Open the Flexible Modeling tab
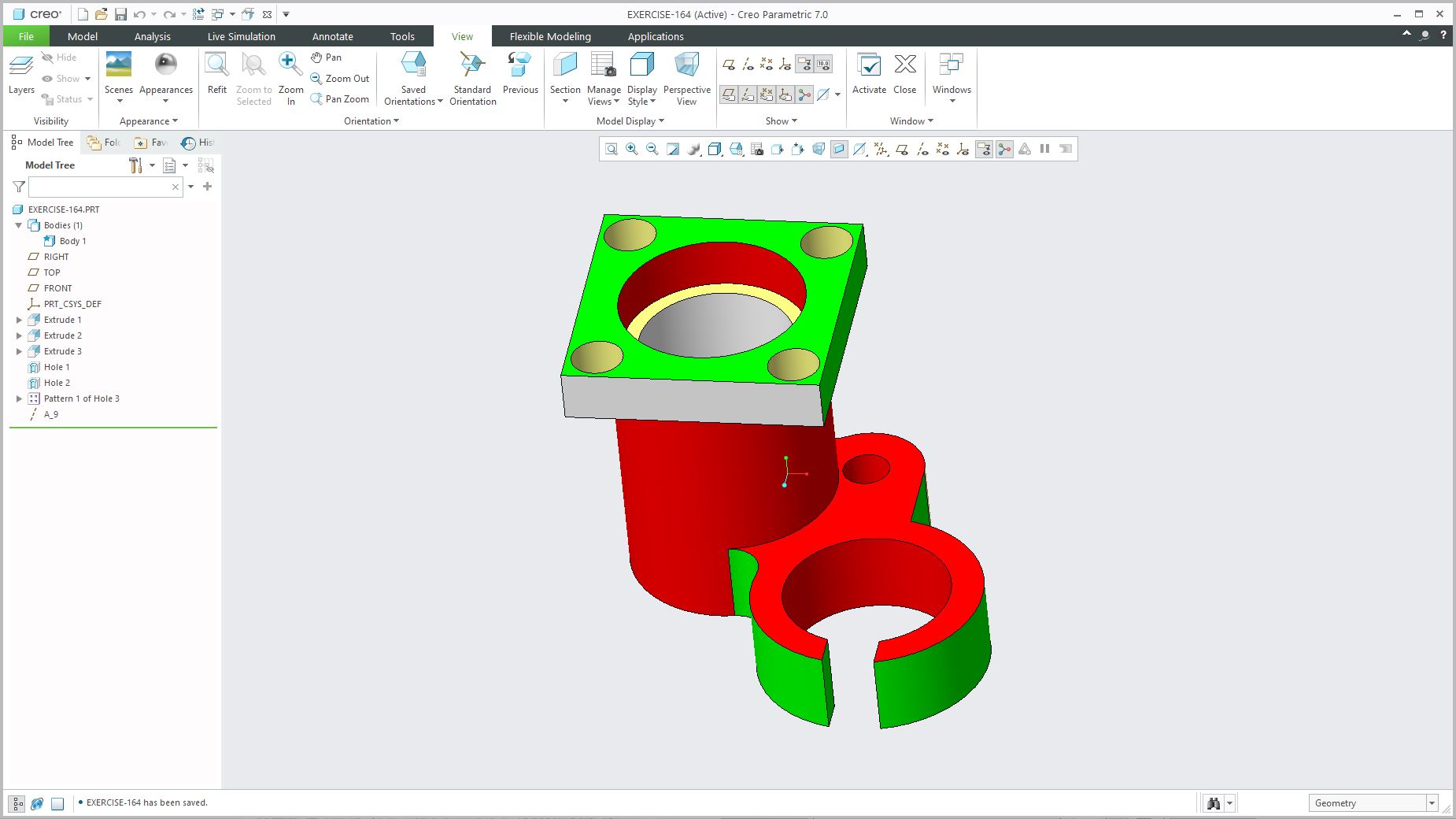Viewport: 1456px width, 819px height. (550, 36)
